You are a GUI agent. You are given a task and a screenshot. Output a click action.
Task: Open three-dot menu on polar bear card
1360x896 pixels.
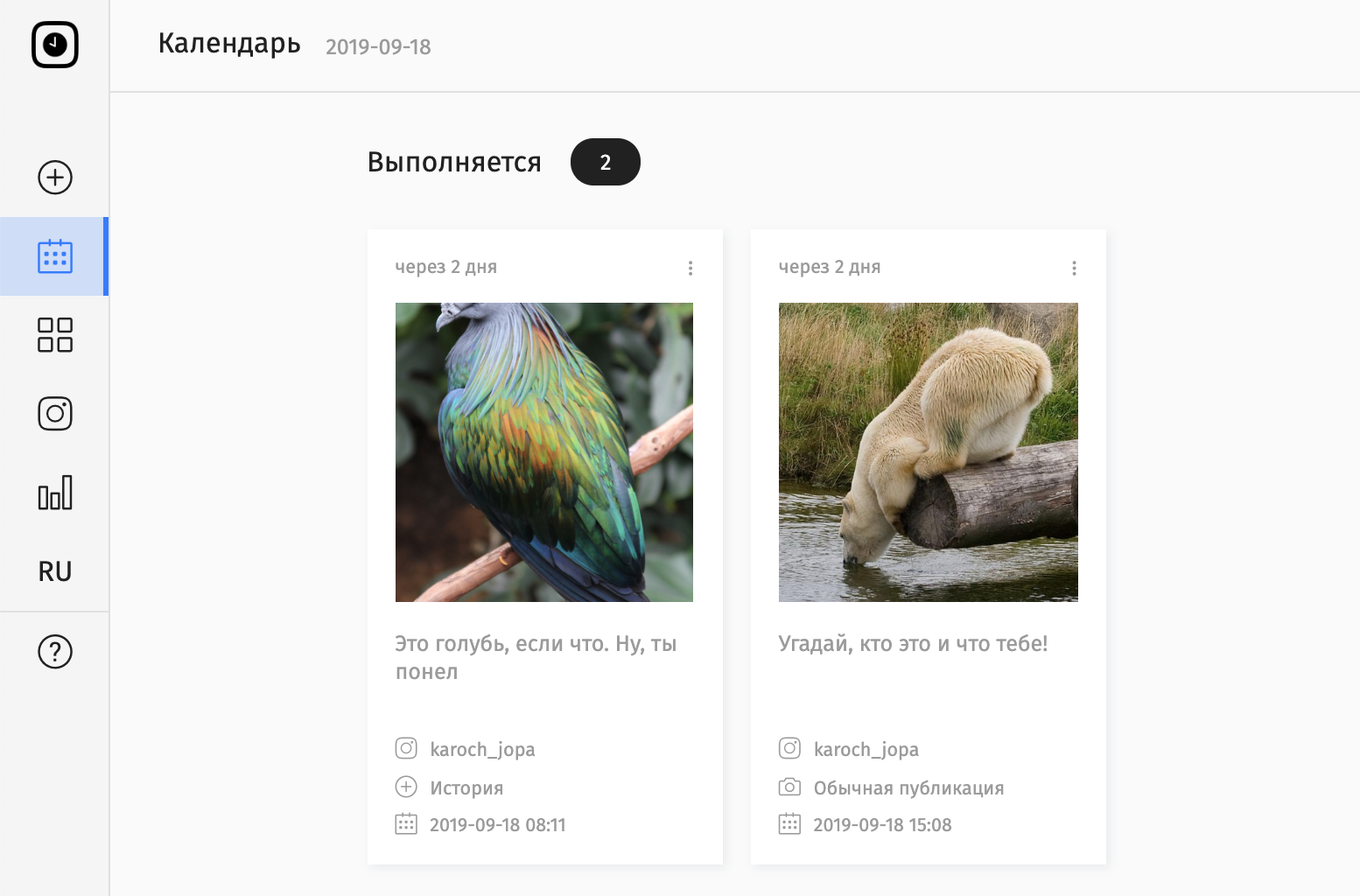coord(1074,268)
